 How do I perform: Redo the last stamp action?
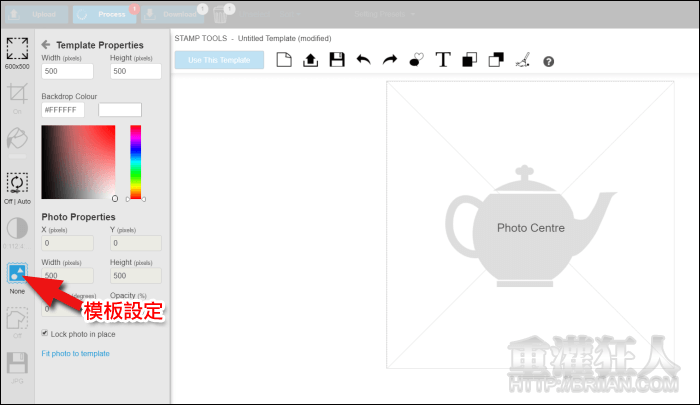tap(389, 60)
